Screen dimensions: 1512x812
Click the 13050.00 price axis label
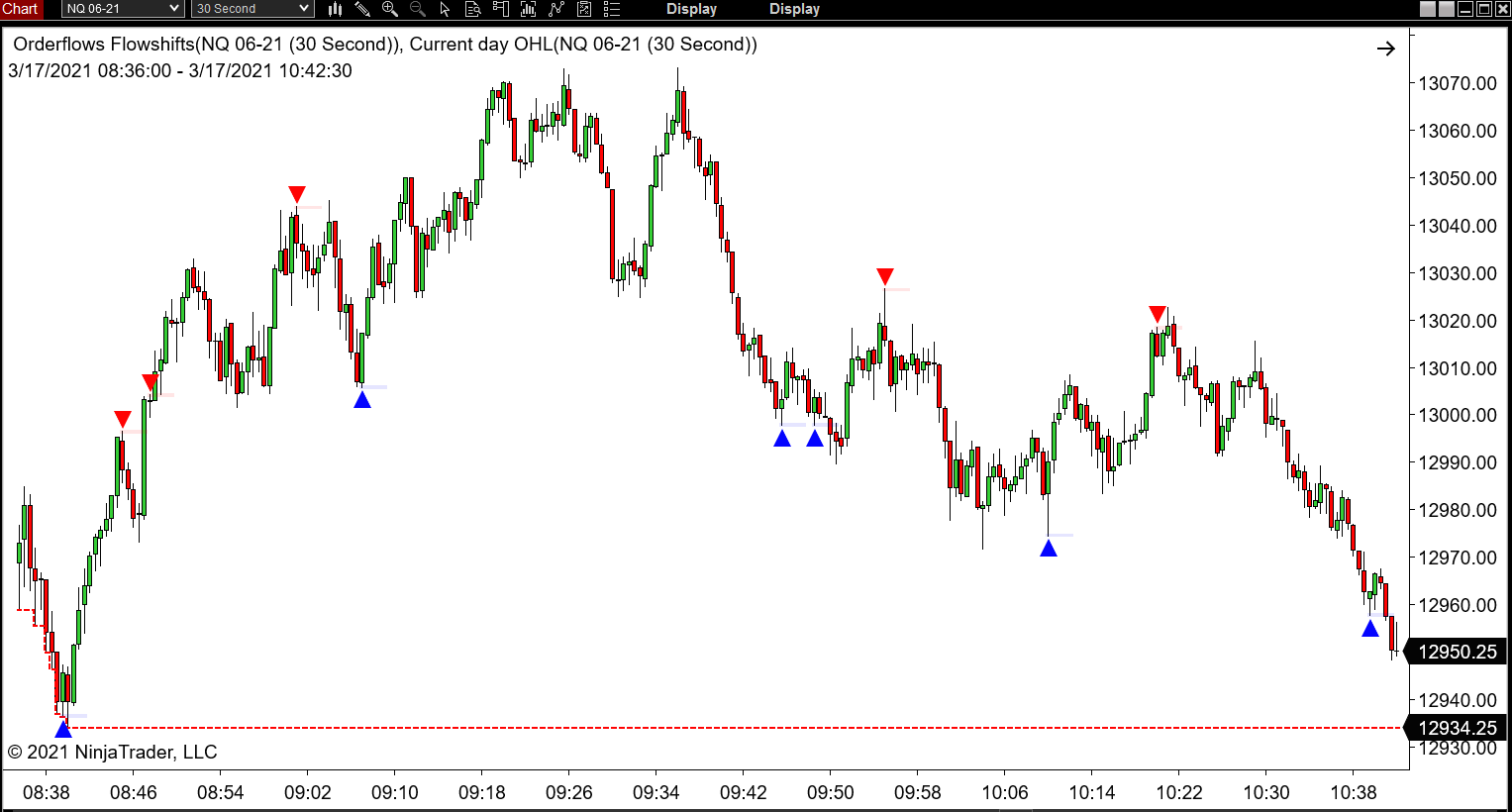[x=1458, y=178]
